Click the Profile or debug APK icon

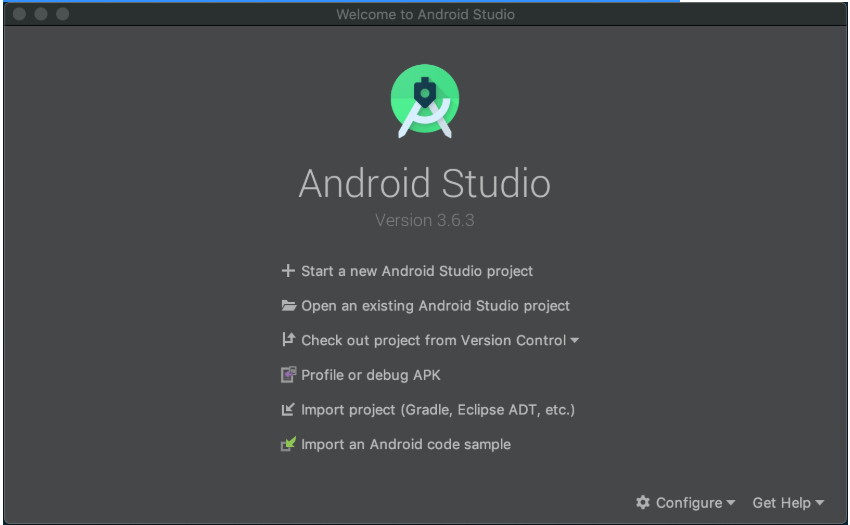click(288, 375)
